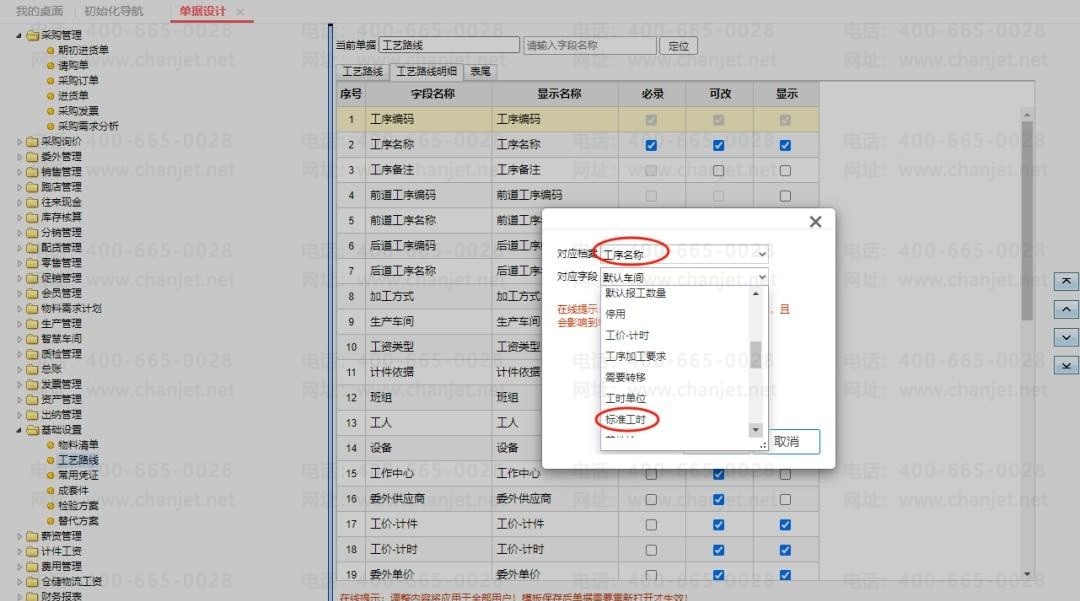Click the move-down arrow button
This screenshot has width=1080, height=601.
point(1066,337)
